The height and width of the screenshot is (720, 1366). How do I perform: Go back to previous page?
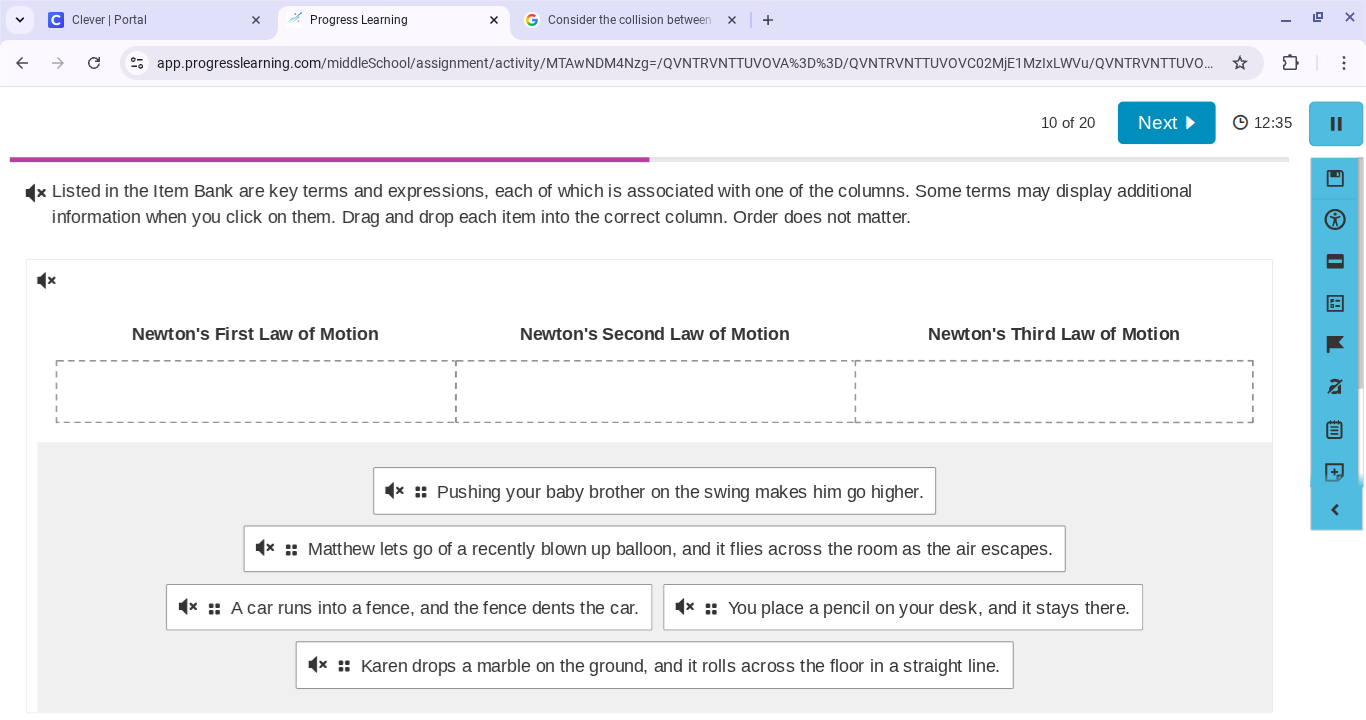(x=22, y=63)
